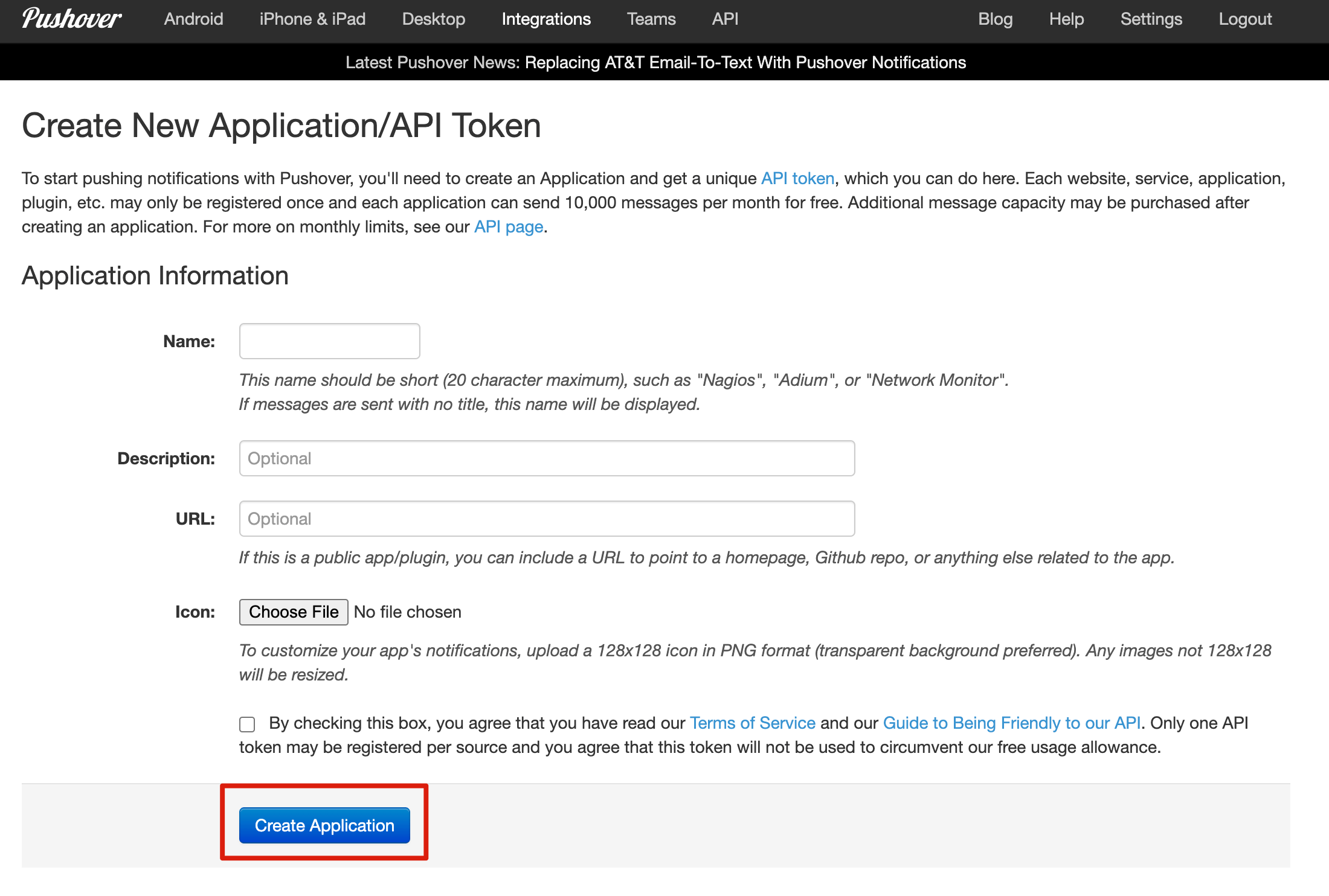Image resolution: width=1329 pixels, height=896 pixels.
Task: Visit the Blog link
Action: click(x=995, y=19)
